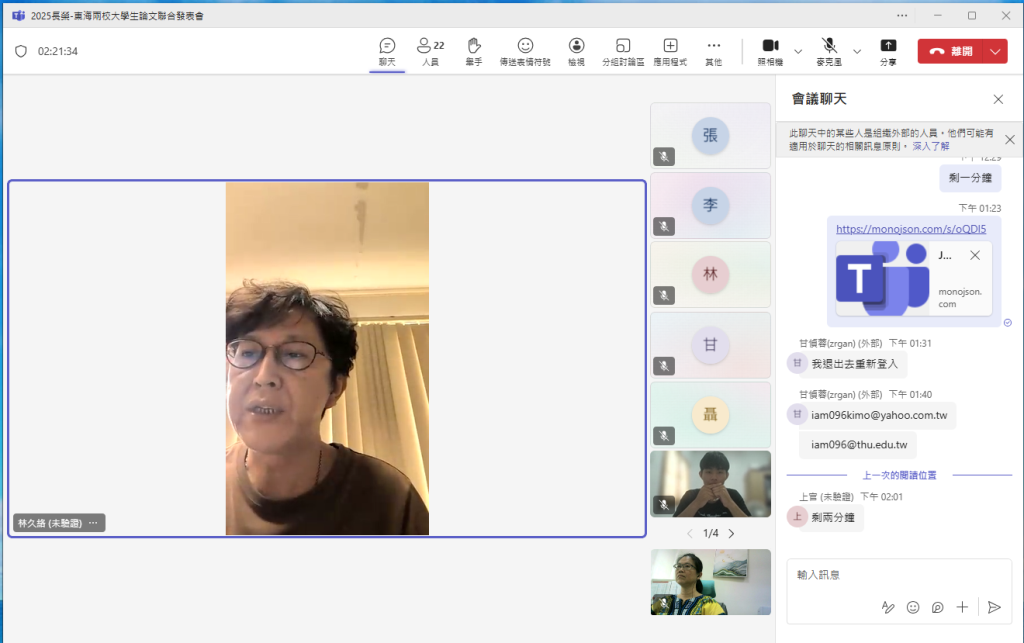Screen dimensions: 1024x643
Task: Click the message 我退出去重新登入
Action: click(x=855, y=364)
